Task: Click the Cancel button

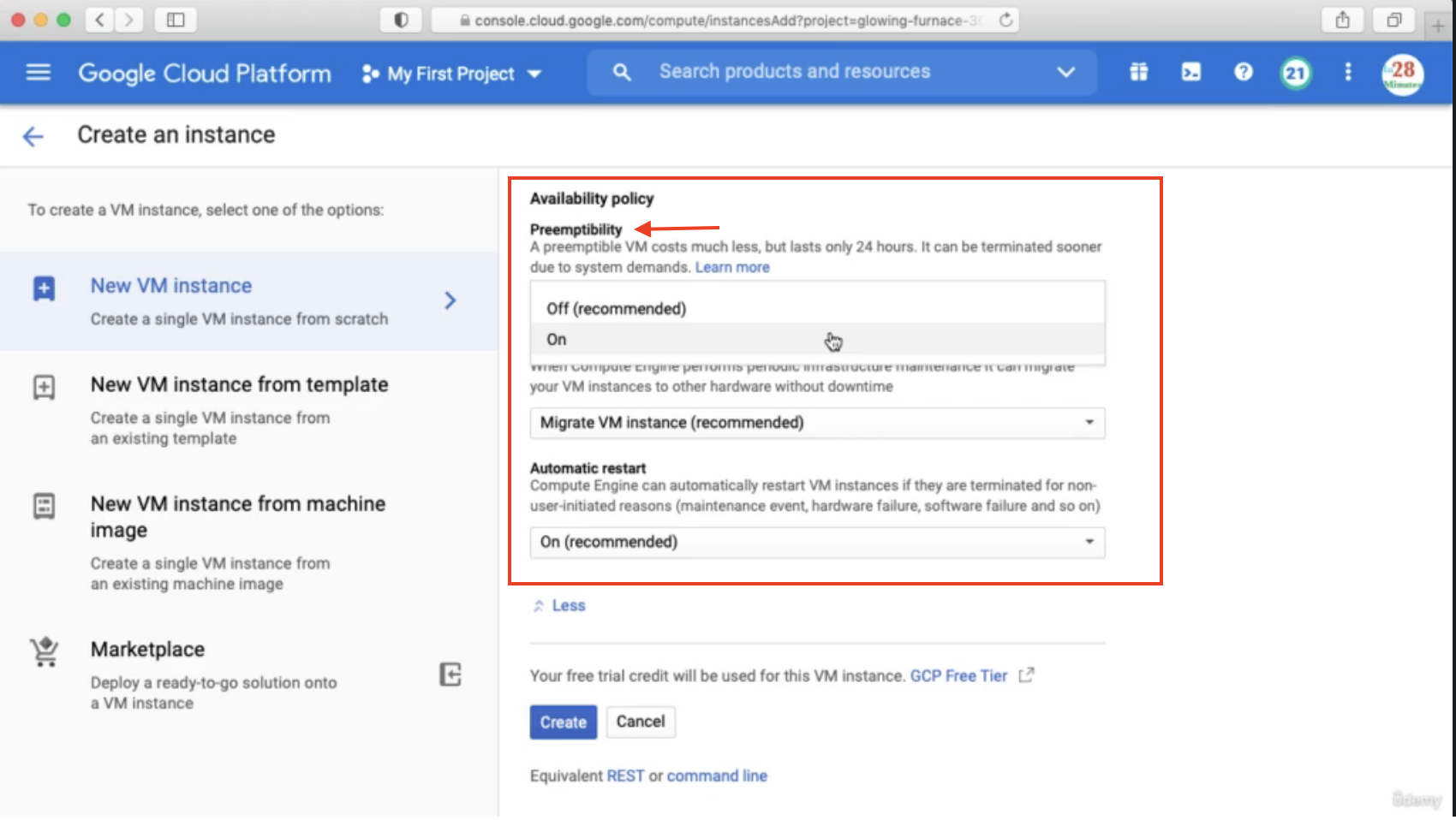Action: tap(641, 722)
